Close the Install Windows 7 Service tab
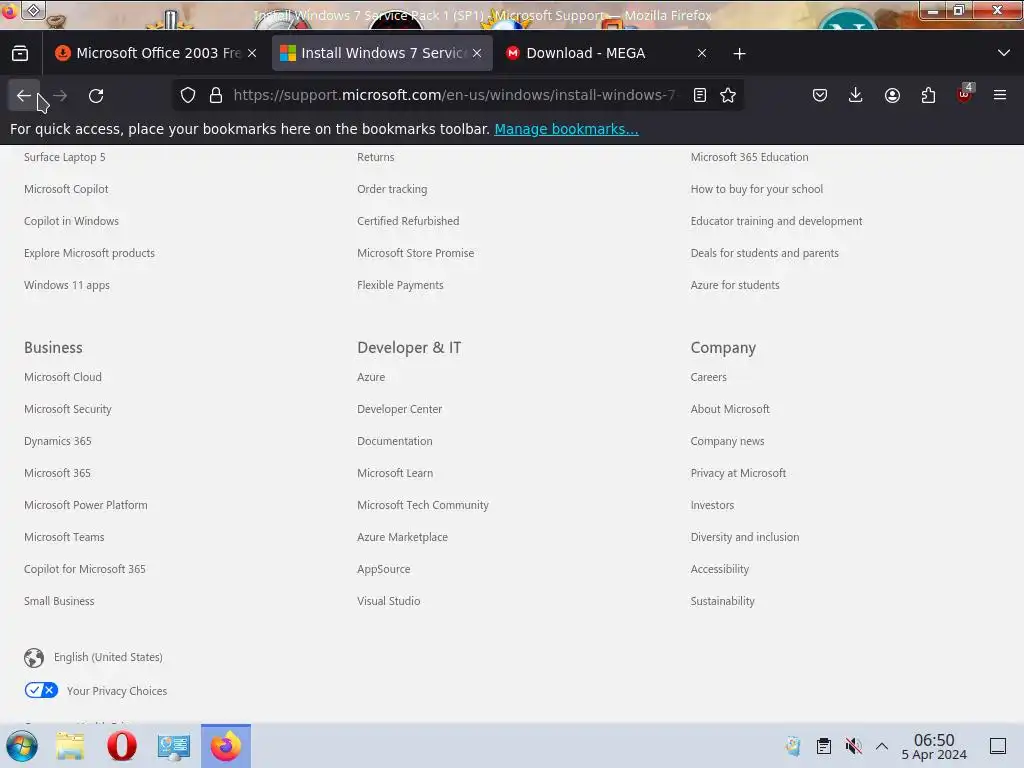 point(477,54)
